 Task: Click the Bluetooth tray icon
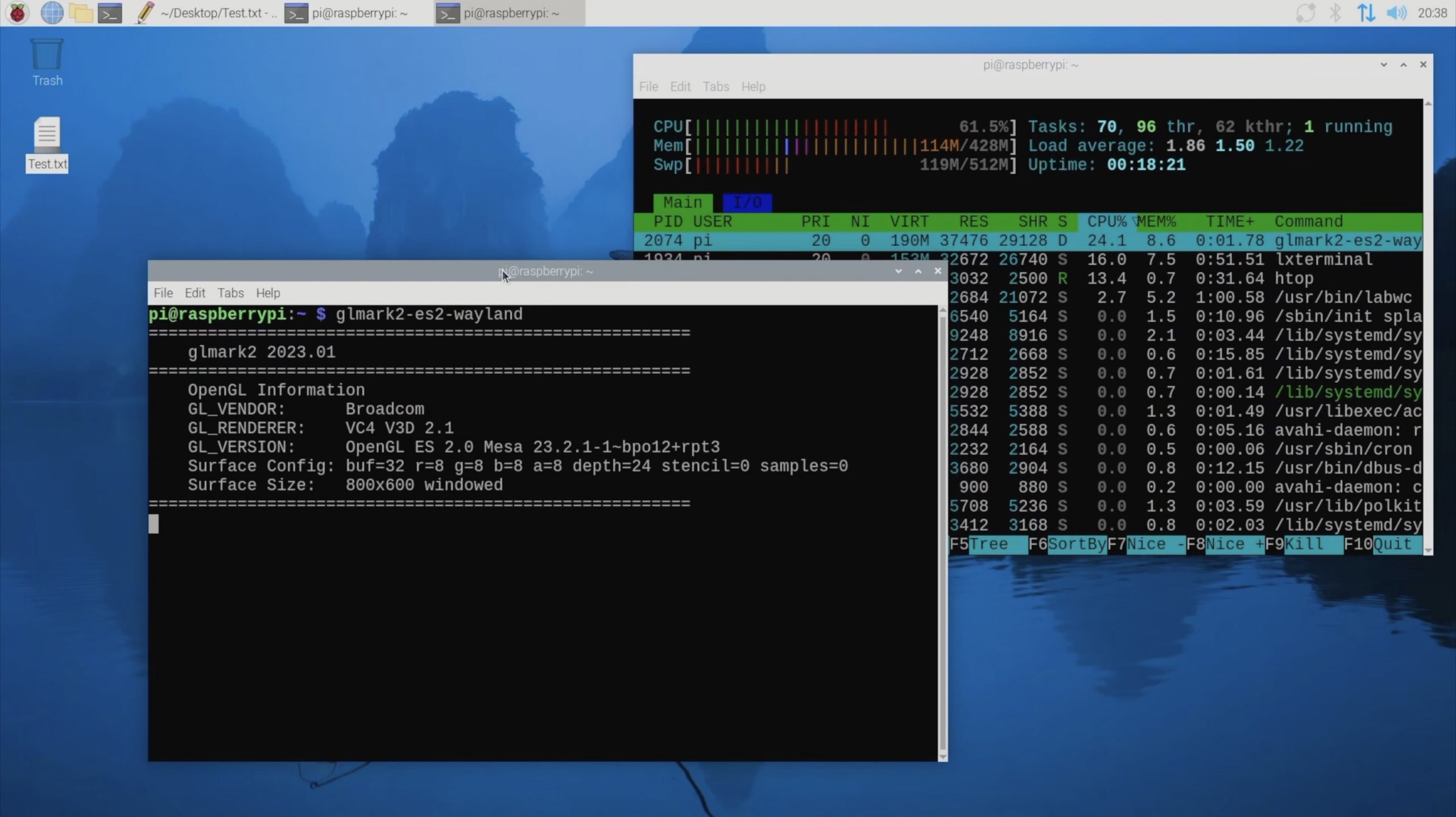pos(1335,13)
